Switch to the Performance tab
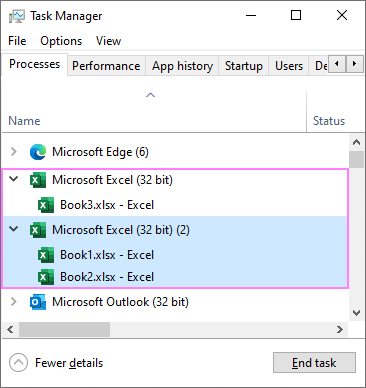The width and height of the screenshot is (366, 388). [106, 66]
